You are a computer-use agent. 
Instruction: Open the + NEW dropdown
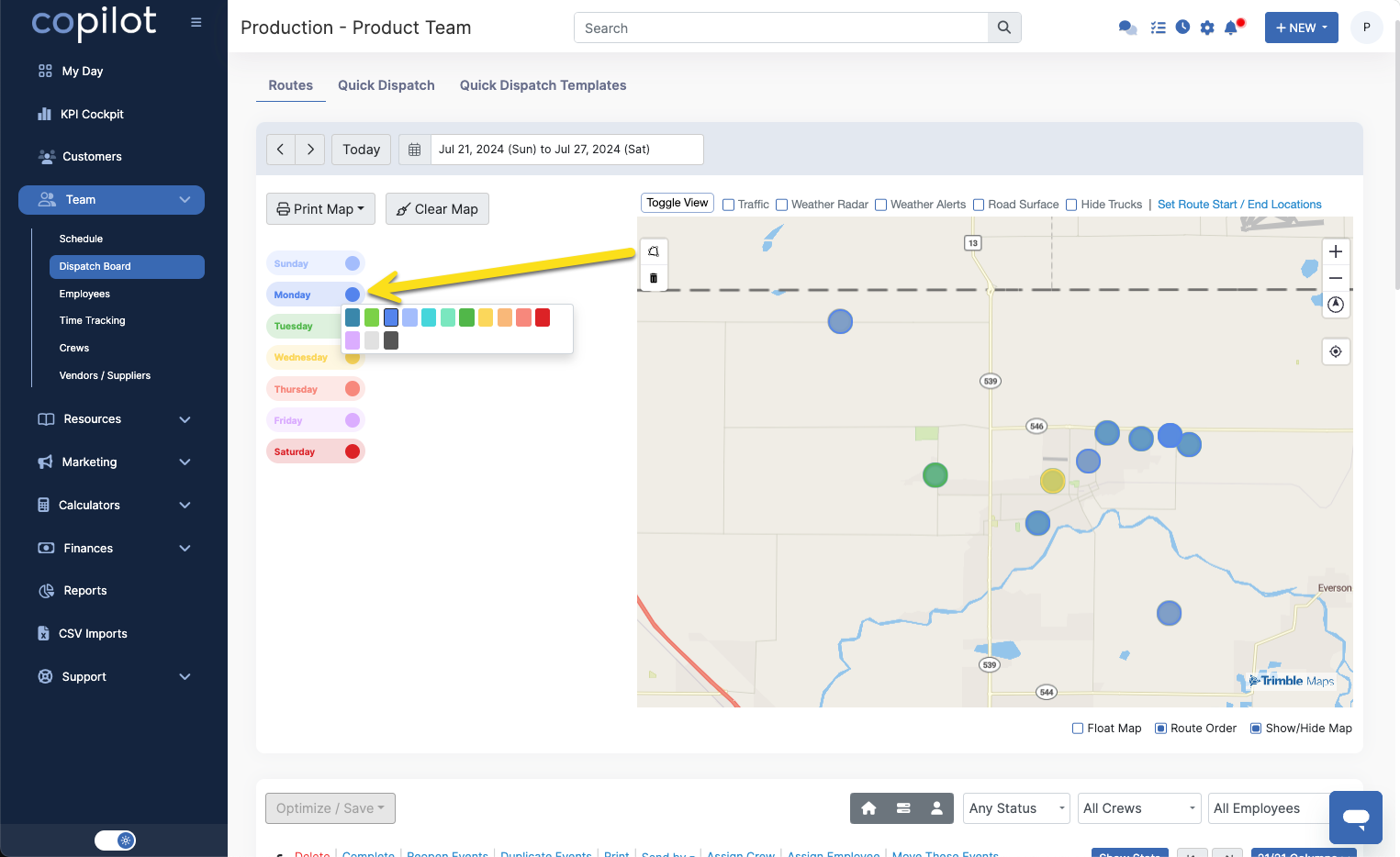tap(1301, 28)
